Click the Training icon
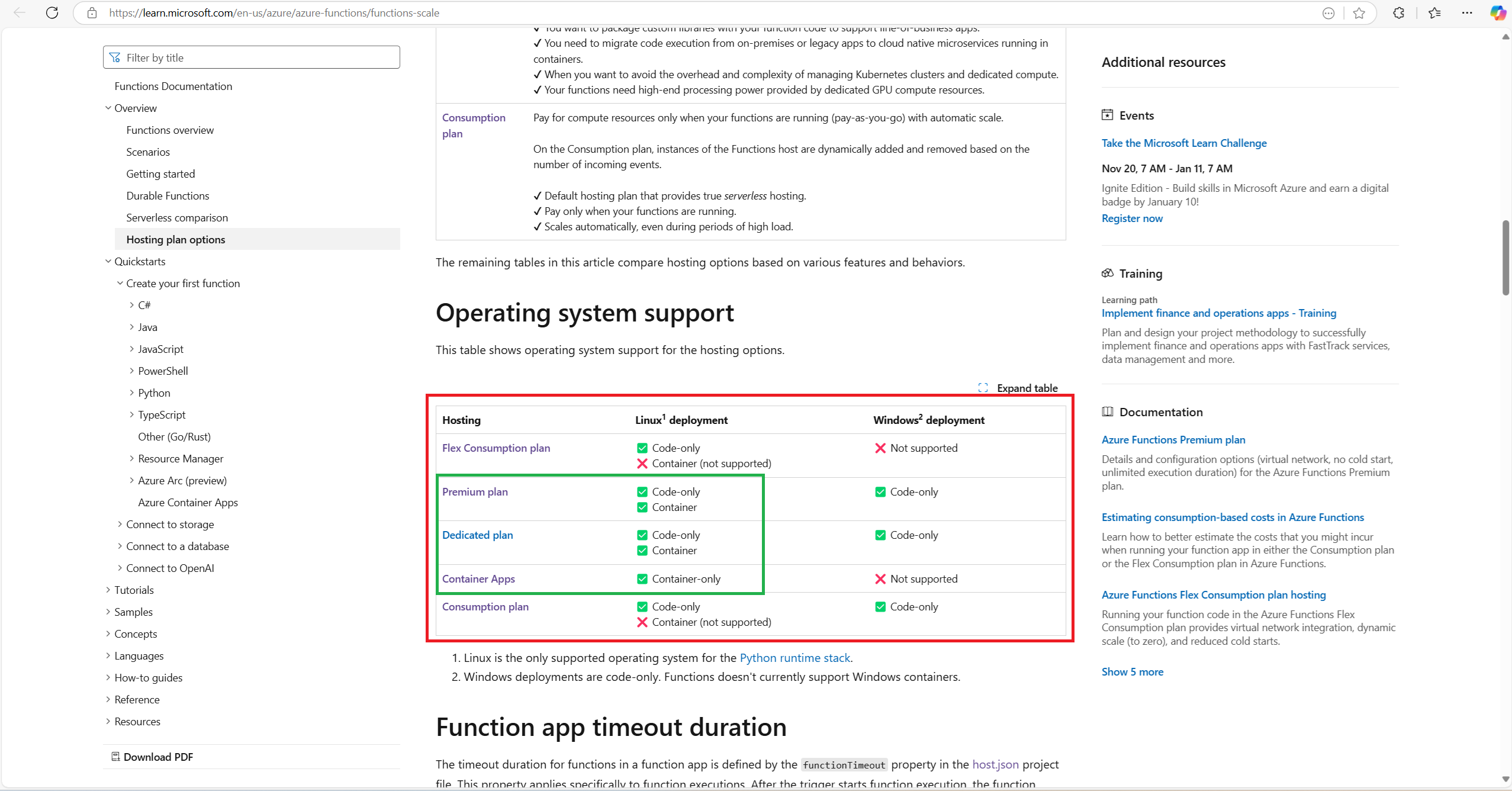The width and height of the screenshot is (1512, 791). point(1107,273)
